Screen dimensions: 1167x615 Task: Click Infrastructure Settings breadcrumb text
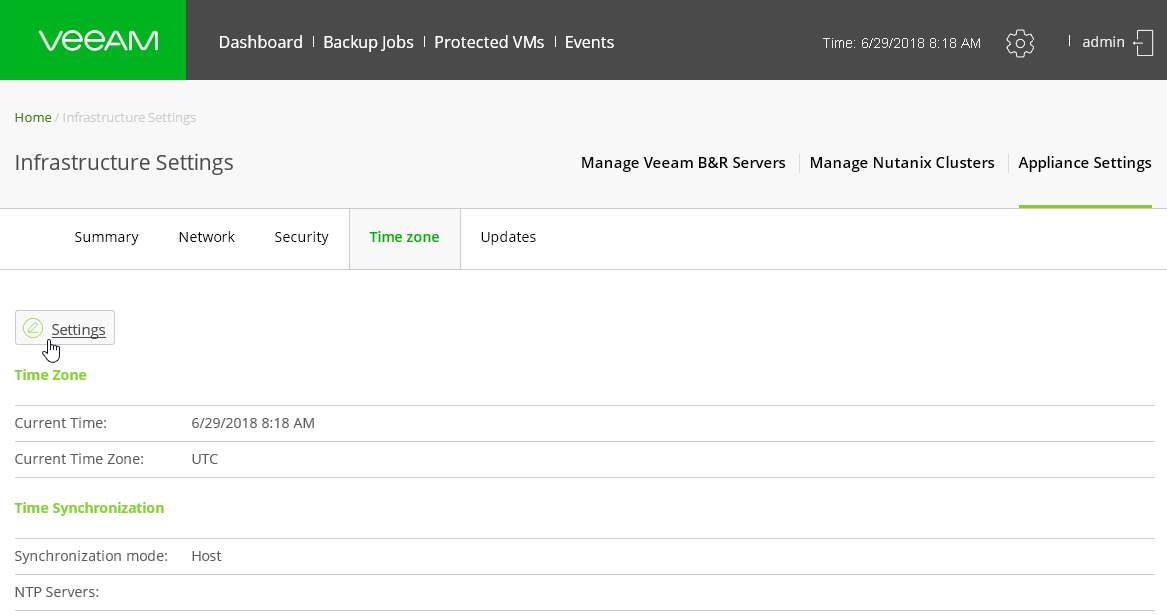(x=129, y=118)
